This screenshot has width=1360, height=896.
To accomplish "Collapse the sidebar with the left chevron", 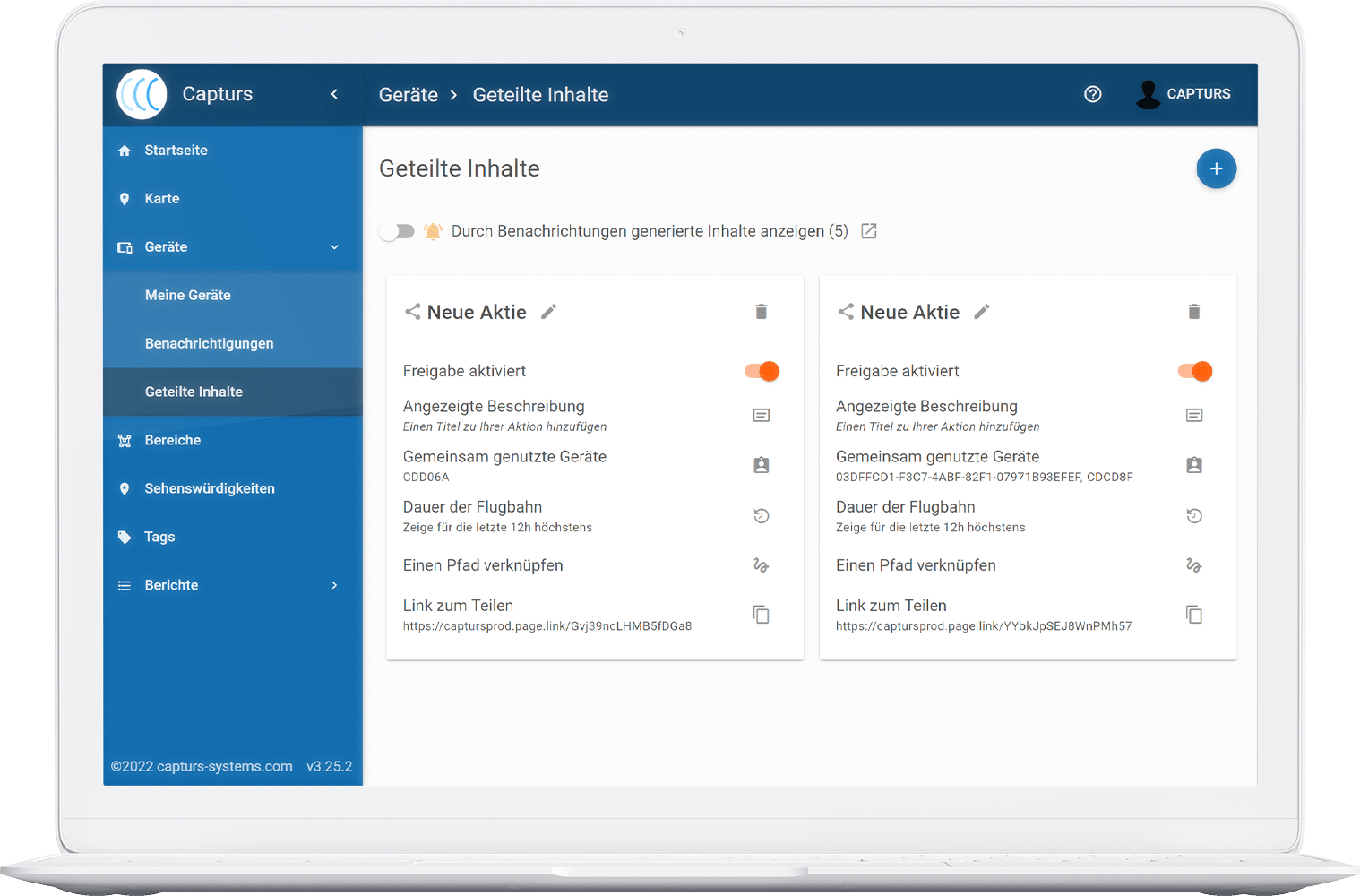I will click(x=334, y=94).
